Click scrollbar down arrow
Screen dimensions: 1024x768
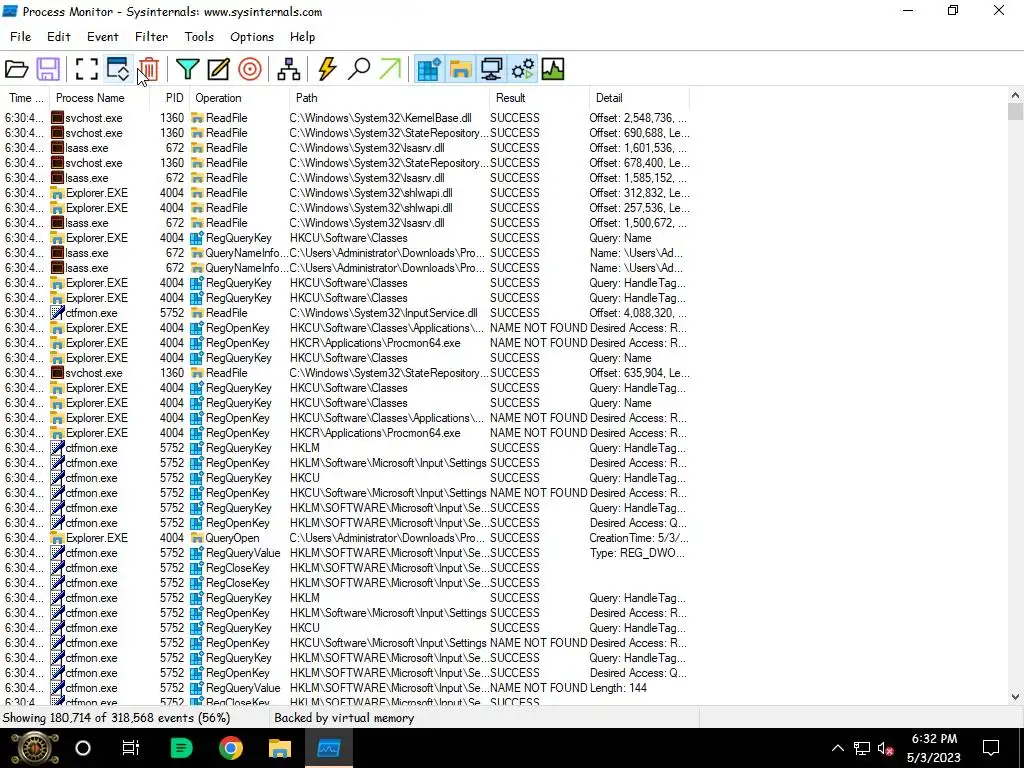1015,697
